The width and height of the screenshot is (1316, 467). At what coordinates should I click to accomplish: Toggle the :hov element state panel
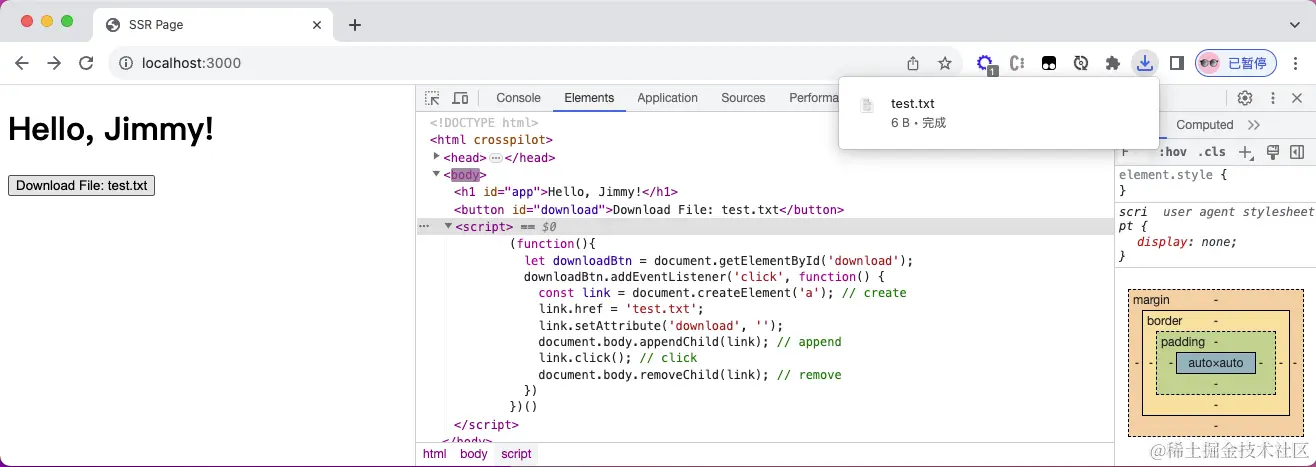(x=1172, y=152)
